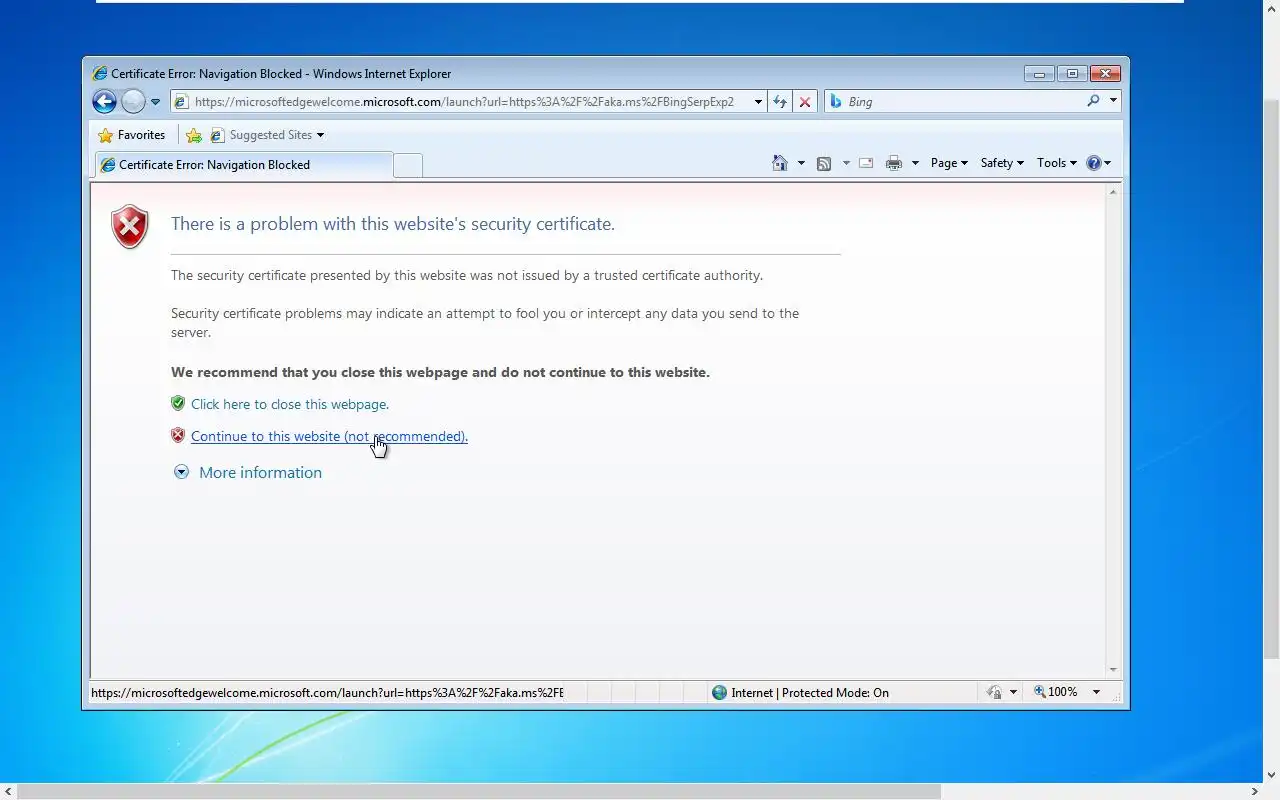Viewport: 1280px width, 800px height.
Task: Open the Tools menu
Action: (1057, 163)
